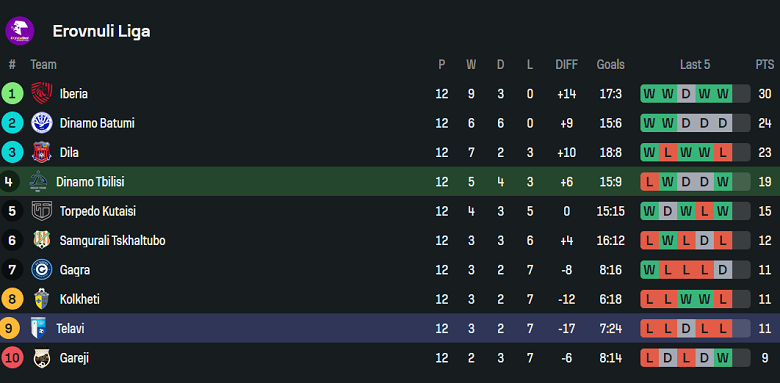Click the Gareji team crest
The height and width of the screenshot is (383, 780).
click(42, 358)
